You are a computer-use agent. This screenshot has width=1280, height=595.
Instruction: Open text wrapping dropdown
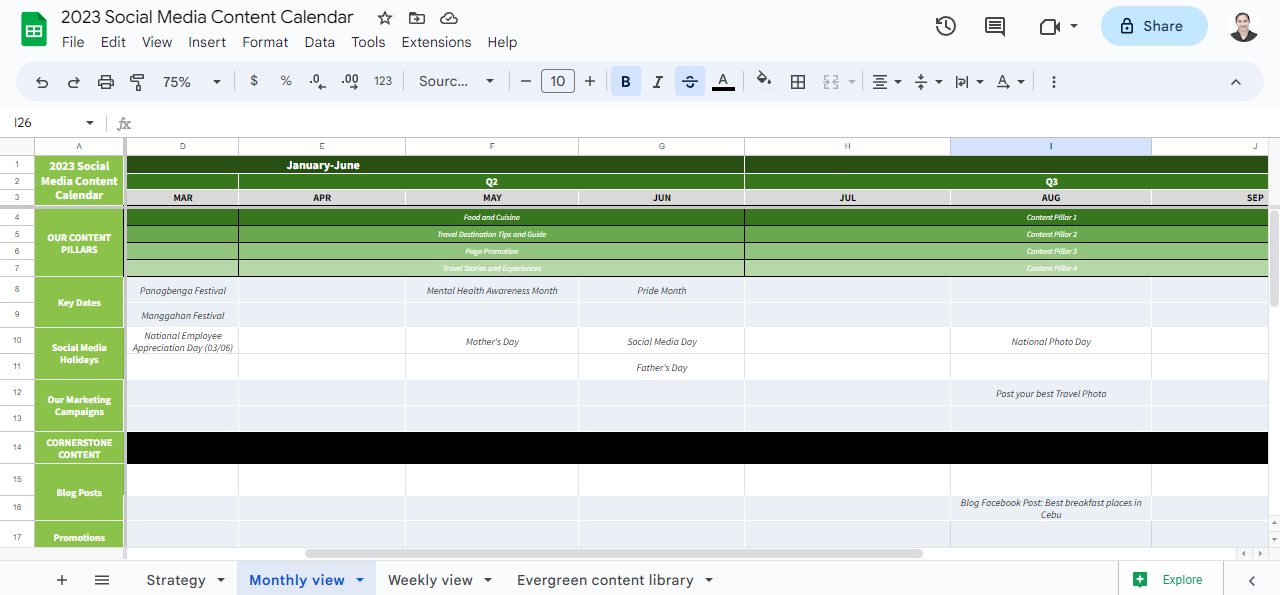969,82
